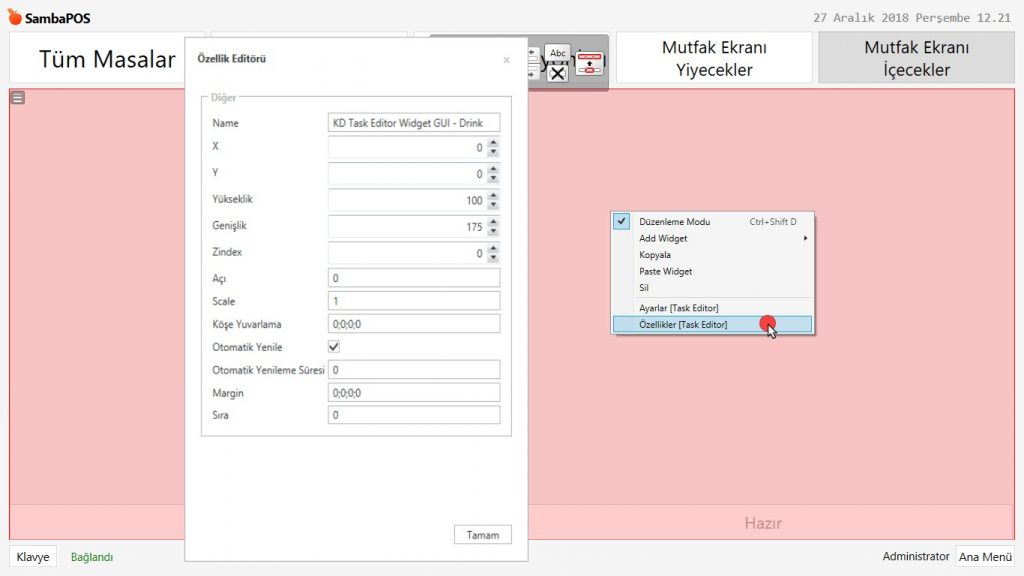Viewport: 1024px width, 576px height.
Task: Toggle Düzenleme Modu in context menu
Action: click(x=675, y=222)
